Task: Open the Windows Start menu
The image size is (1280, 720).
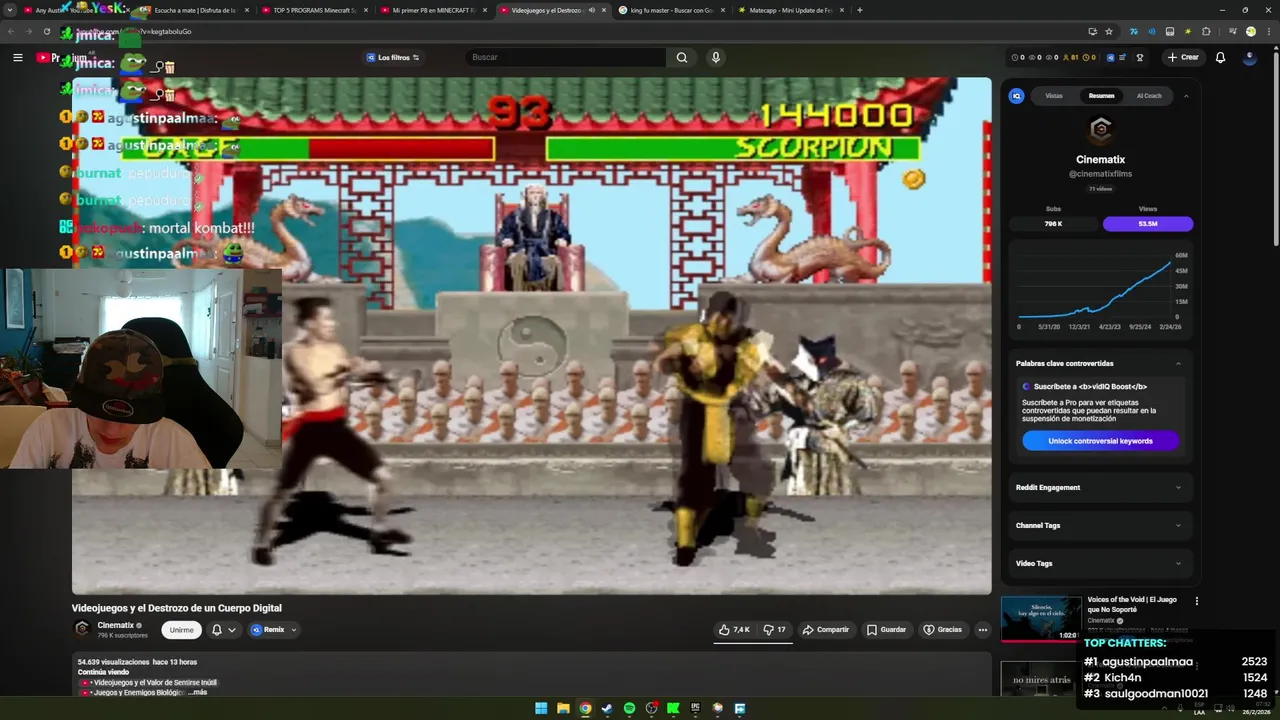Action: pos(541,708)
